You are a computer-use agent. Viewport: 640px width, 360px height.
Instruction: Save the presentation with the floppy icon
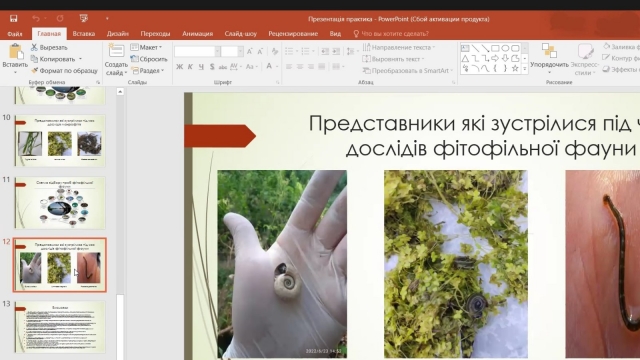pyautogui.click(x=13, y=18)
